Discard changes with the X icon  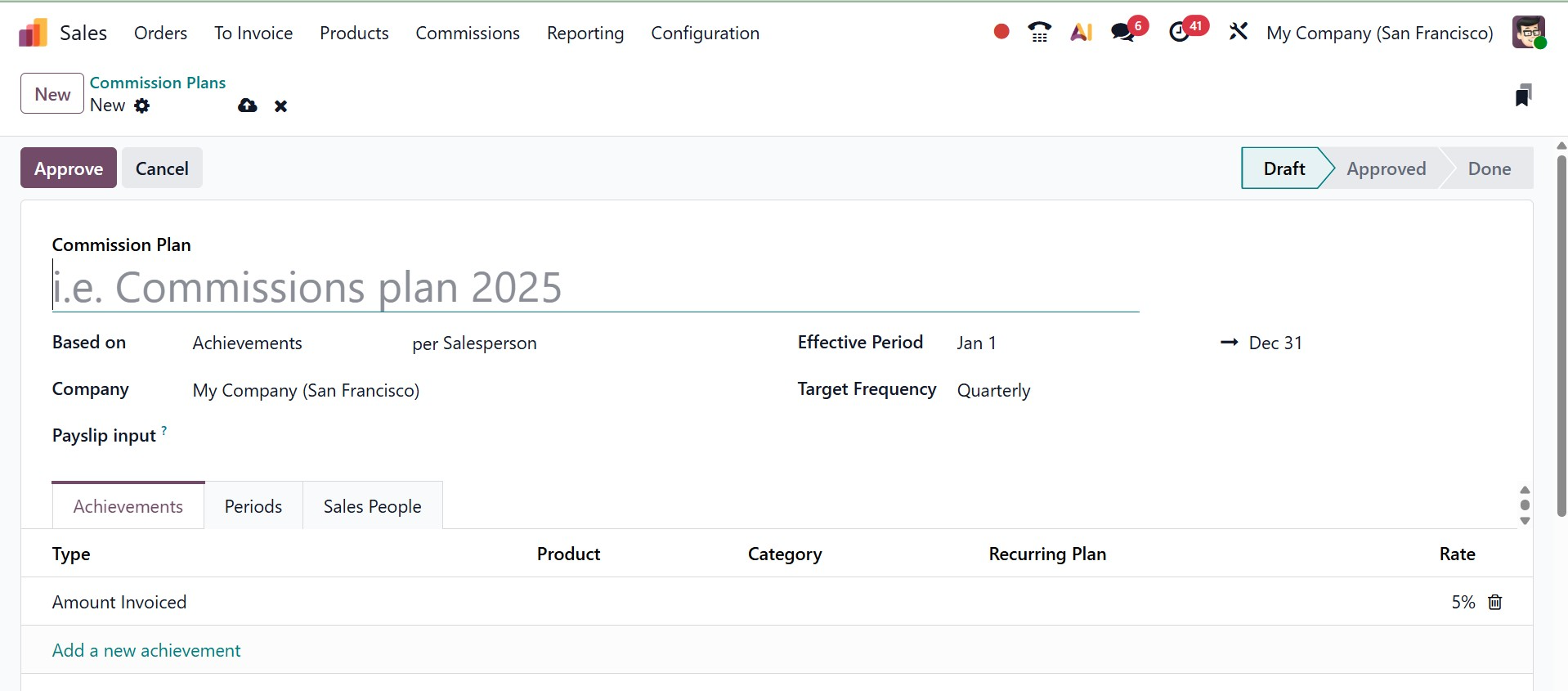tap(280, 106)
